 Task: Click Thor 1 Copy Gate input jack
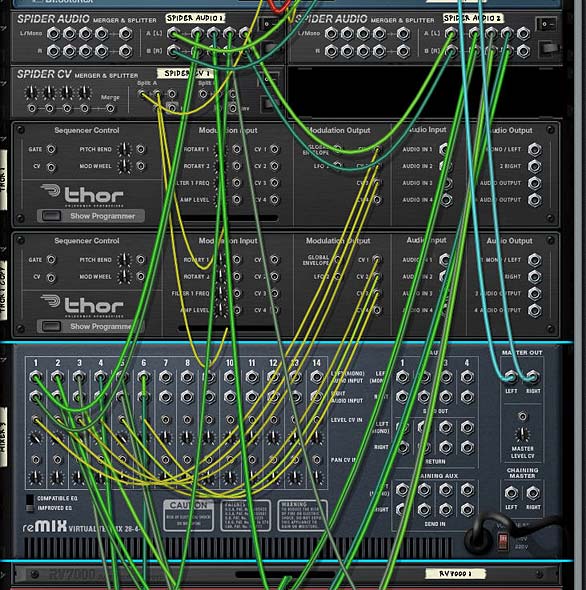point(51,260)
